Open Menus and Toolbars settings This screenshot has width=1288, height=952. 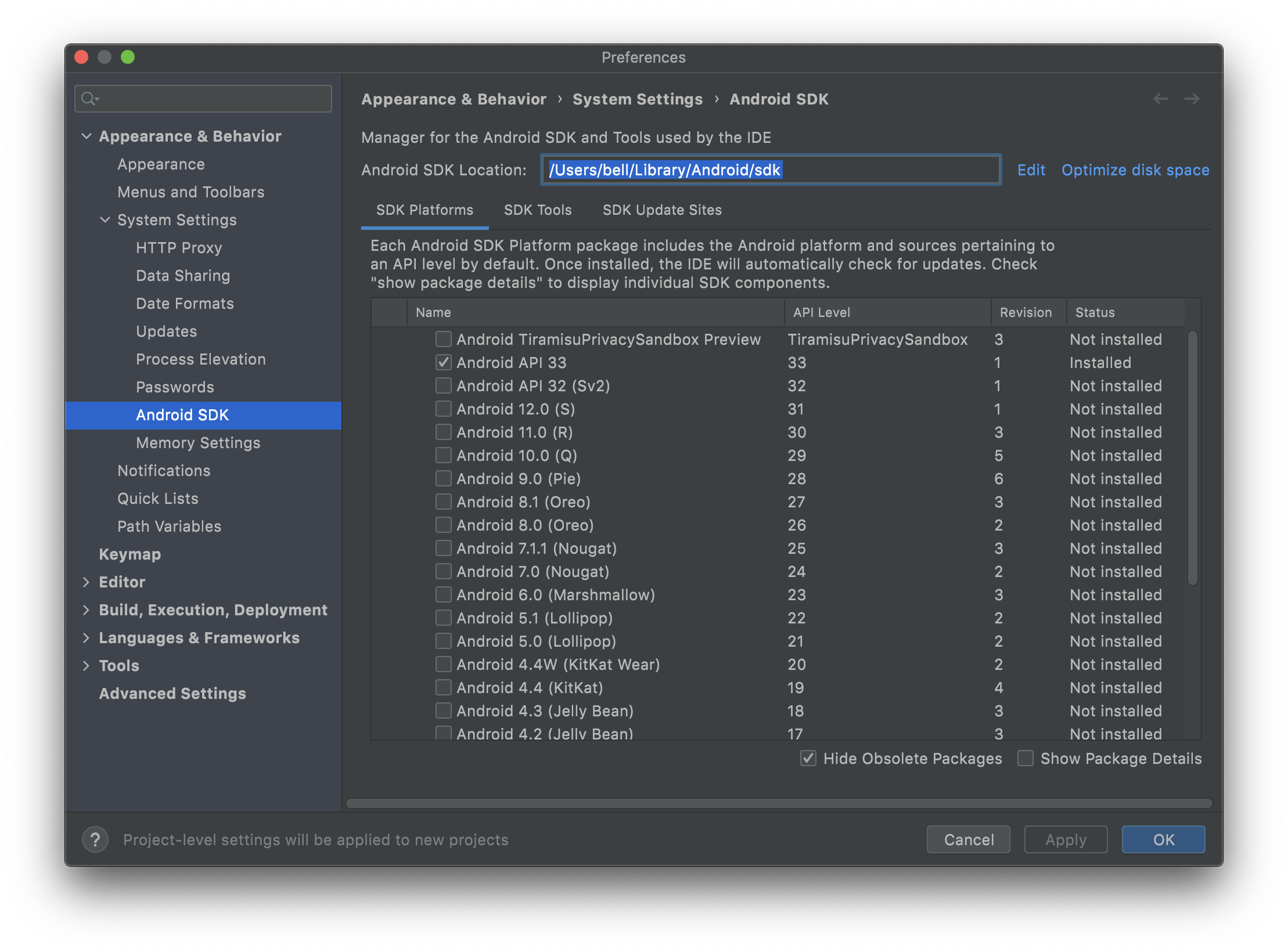(190, 192)
